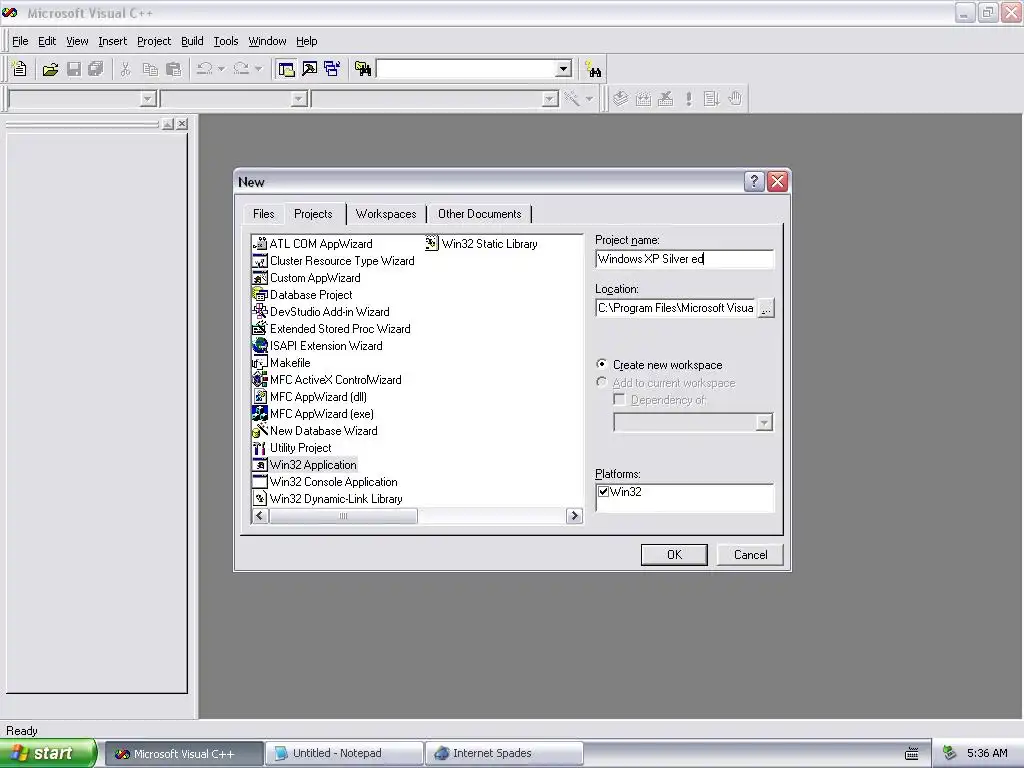Viewport: 1024px width, 768px height.
Task: Select Add to current workspace radio button
Action: pyautogui.click(x=601, y=382)
